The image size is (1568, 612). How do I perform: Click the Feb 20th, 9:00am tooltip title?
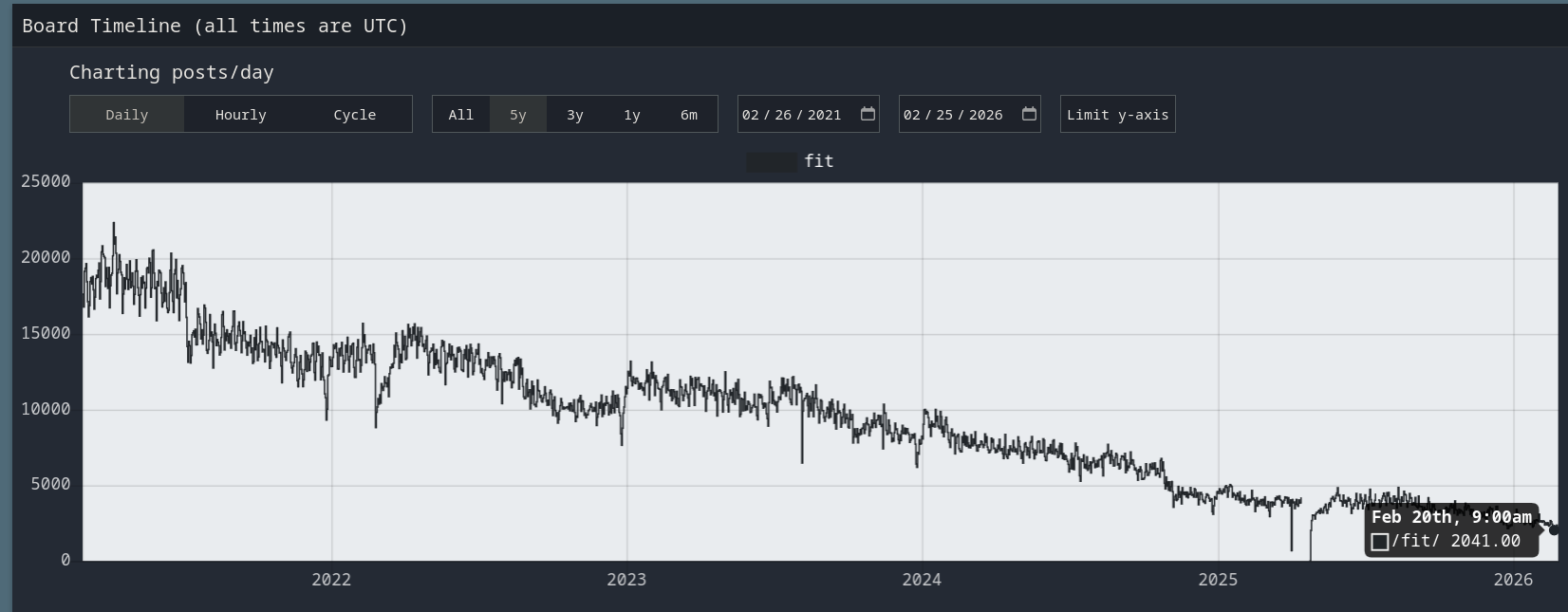pos(1451,517)
